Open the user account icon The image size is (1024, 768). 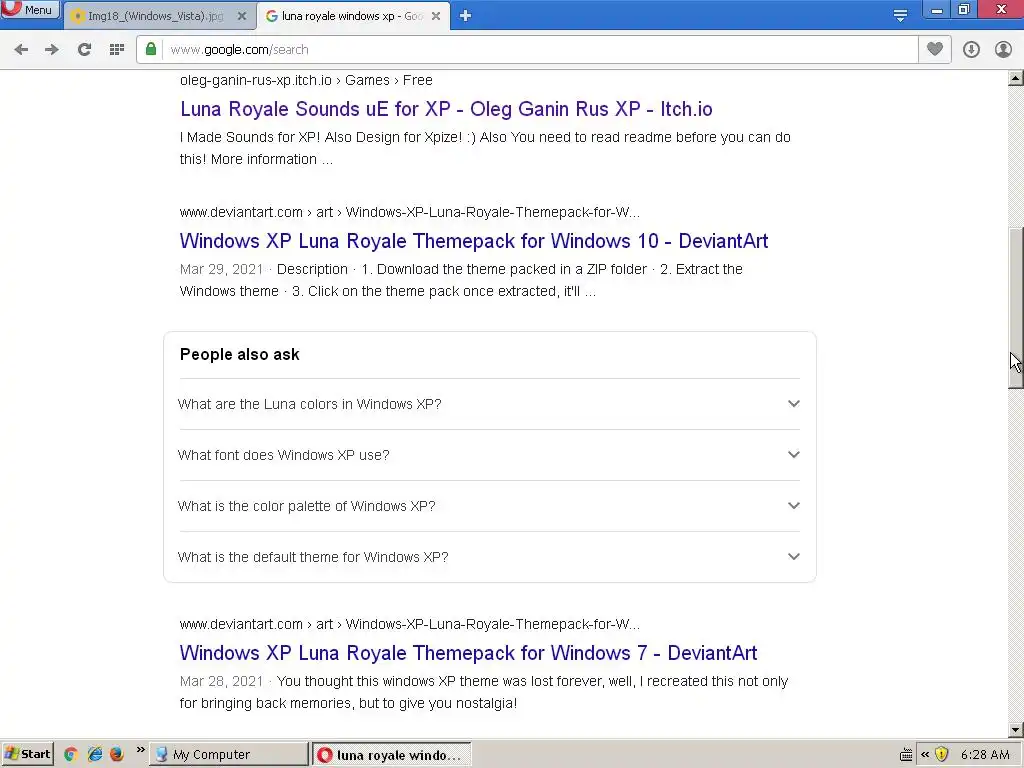(1003, 50)
